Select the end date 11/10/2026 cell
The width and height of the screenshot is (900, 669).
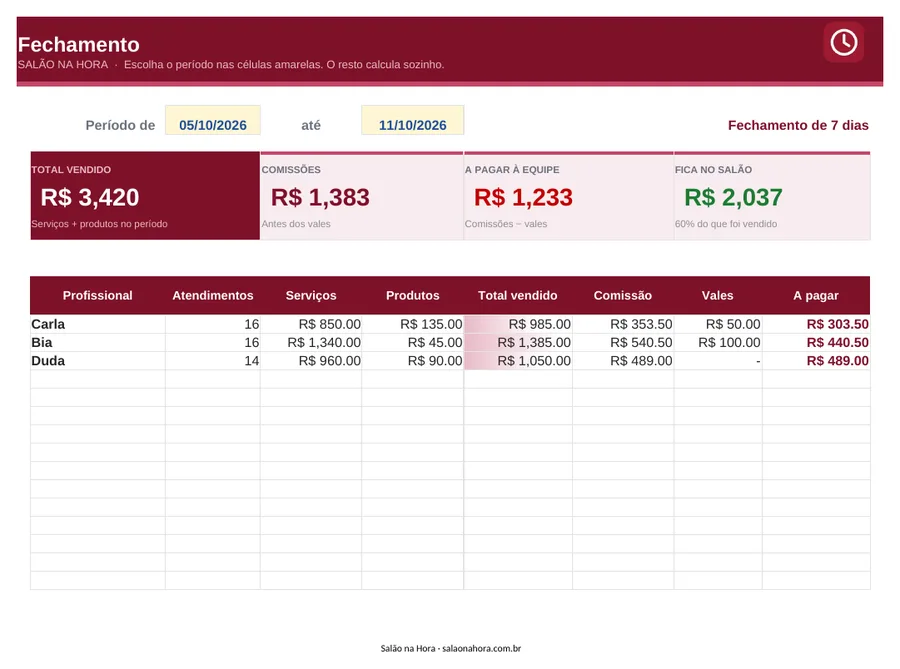[412, 120]
